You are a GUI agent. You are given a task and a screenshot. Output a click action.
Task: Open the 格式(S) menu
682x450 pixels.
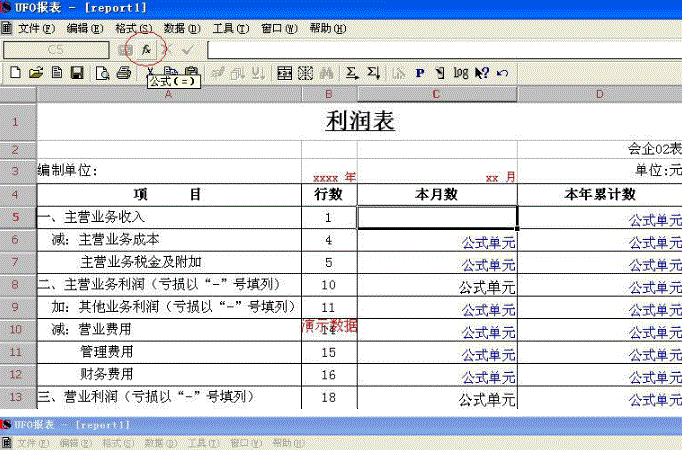[x=133, y=28]
